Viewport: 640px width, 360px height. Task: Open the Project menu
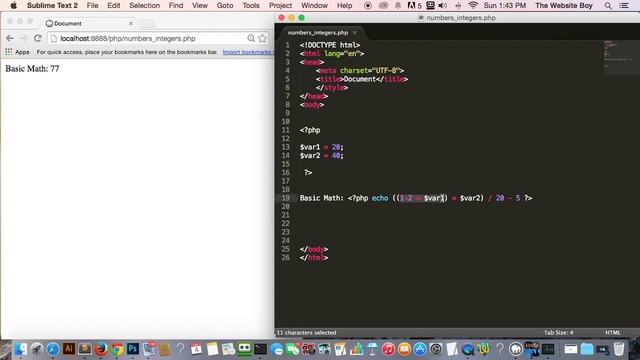280,6
